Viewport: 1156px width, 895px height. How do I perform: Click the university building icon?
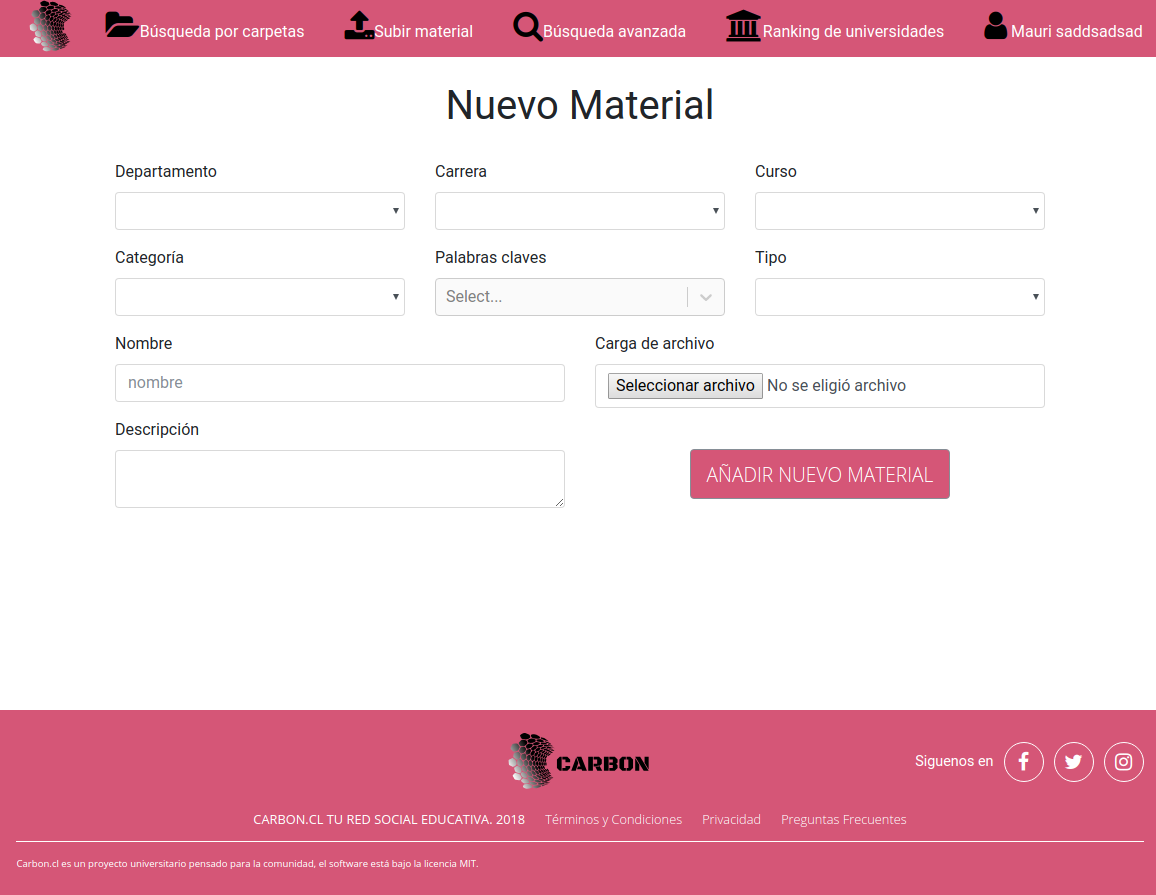[x=743, y=26]
